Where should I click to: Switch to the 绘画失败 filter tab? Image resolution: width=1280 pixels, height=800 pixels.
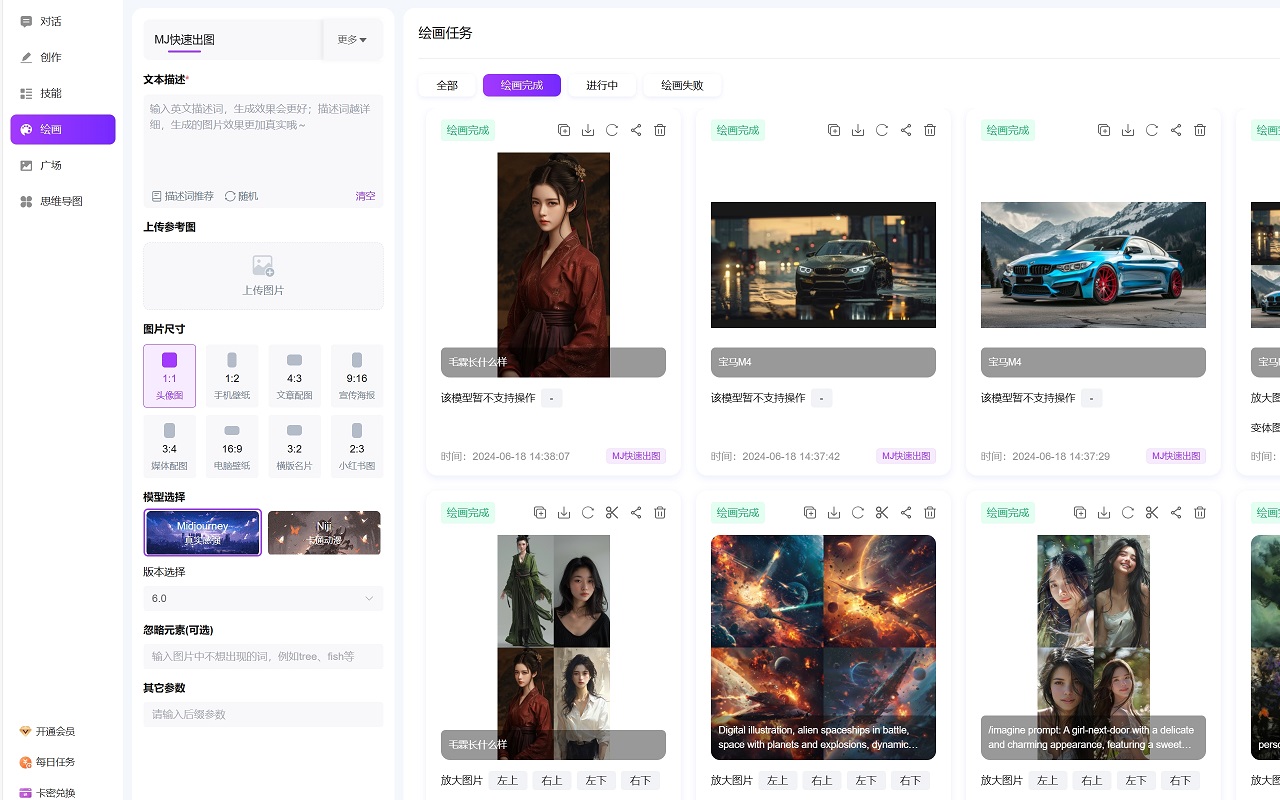click(x=682, y=85)
